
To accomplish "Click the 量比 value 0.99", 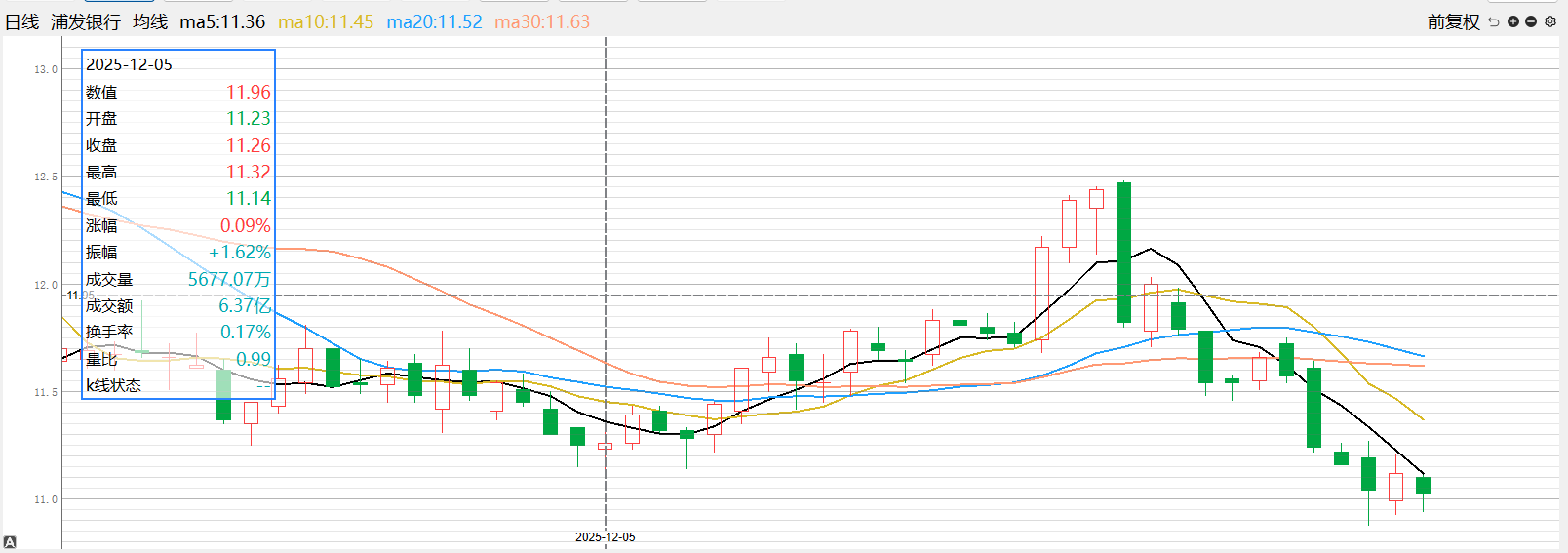I will pyautogui.click(x=254, y=359).
